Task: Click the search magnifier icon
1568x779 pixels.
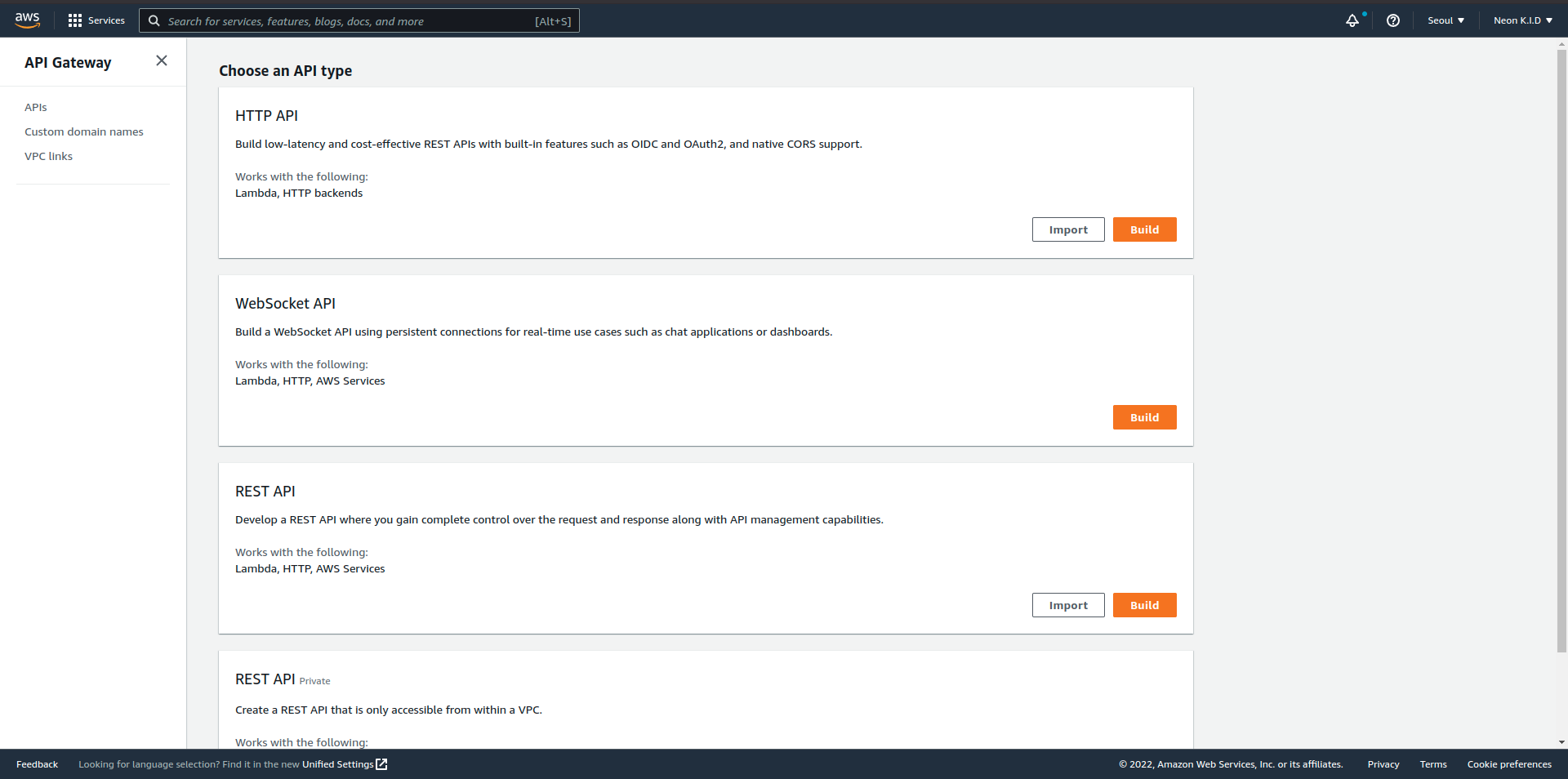Action: (x=154, y=20)
